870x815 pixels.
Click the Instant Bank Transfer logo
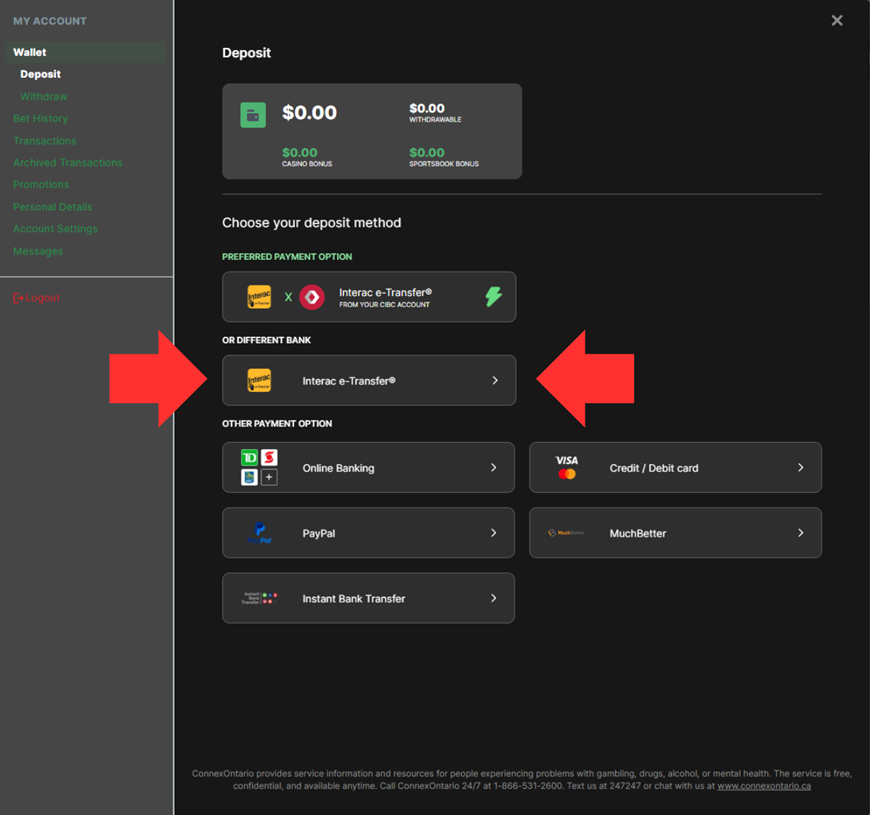coord(259,598)
